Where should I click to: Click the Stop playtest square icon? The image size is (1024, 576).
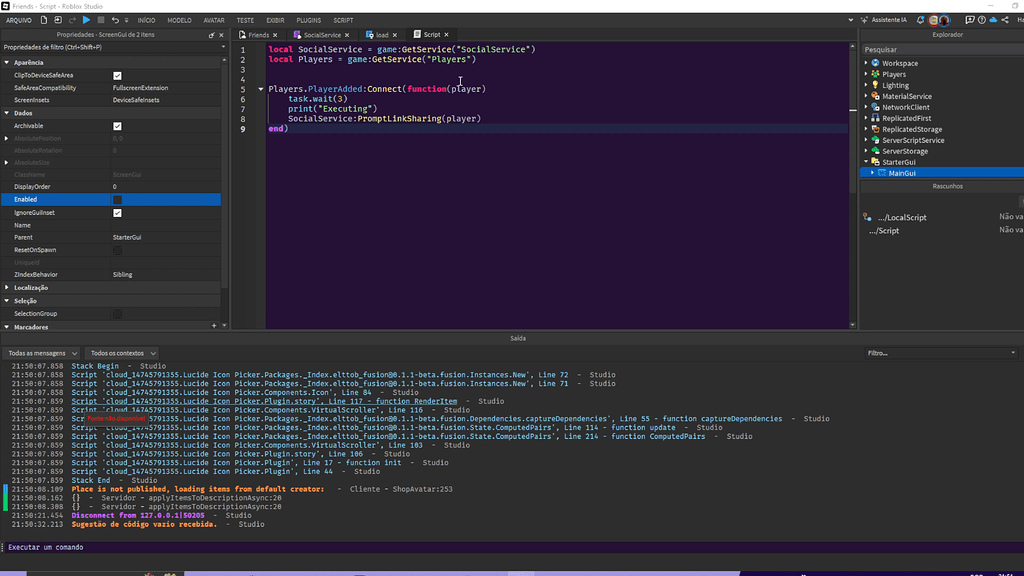pyautogui.click(x=102, y=20)
